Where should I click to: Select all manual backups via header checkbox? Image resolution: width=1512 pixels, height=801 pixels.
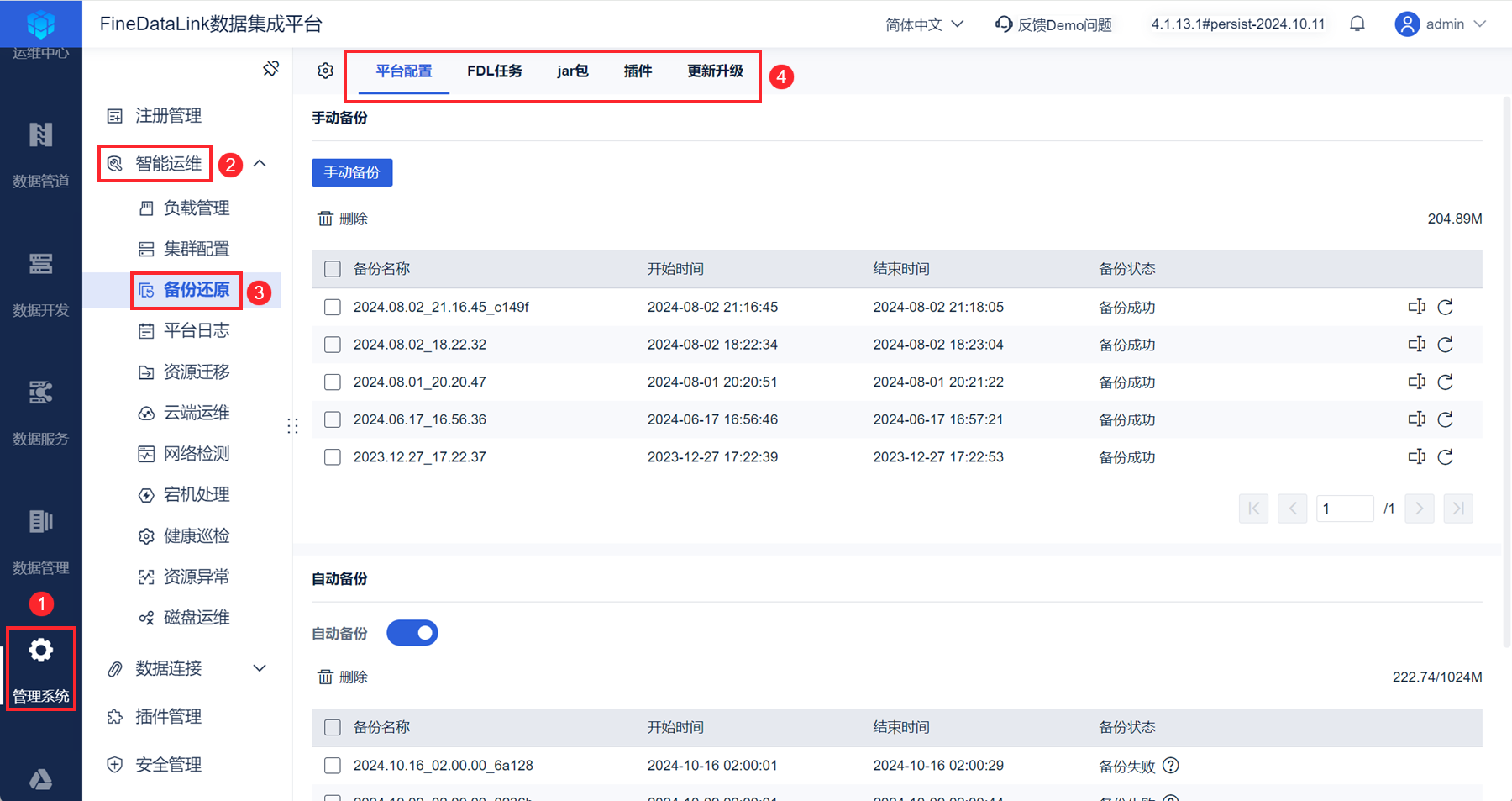point(333,269)
